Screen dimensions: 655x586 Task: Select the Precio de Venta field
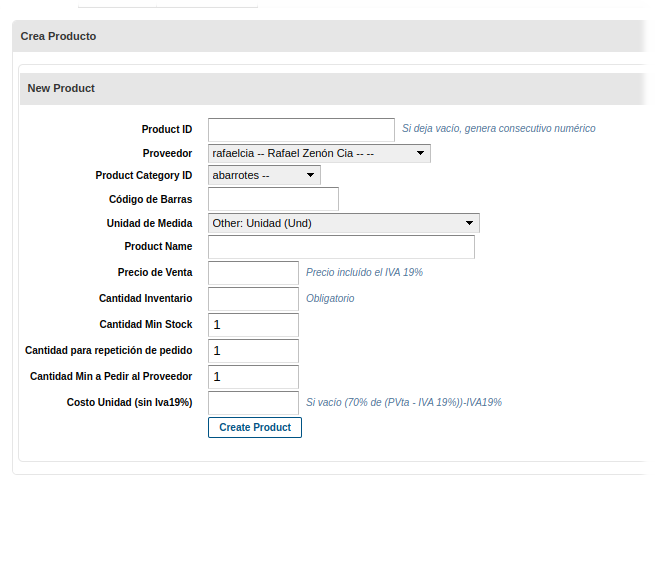point(253,273)
